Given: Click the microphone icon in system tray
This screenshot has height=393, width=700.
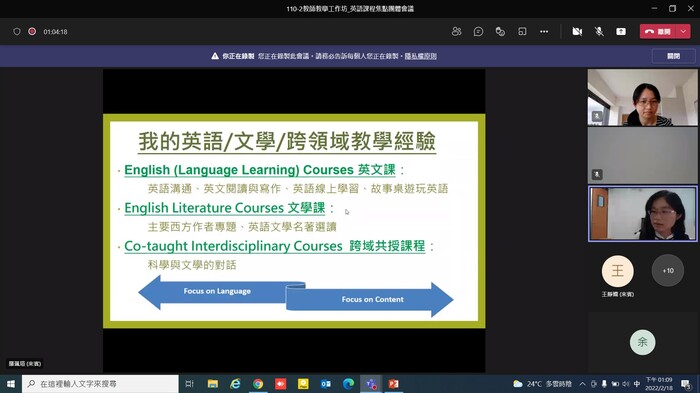Looking at the screenshot, I should (x=604, y=384).
